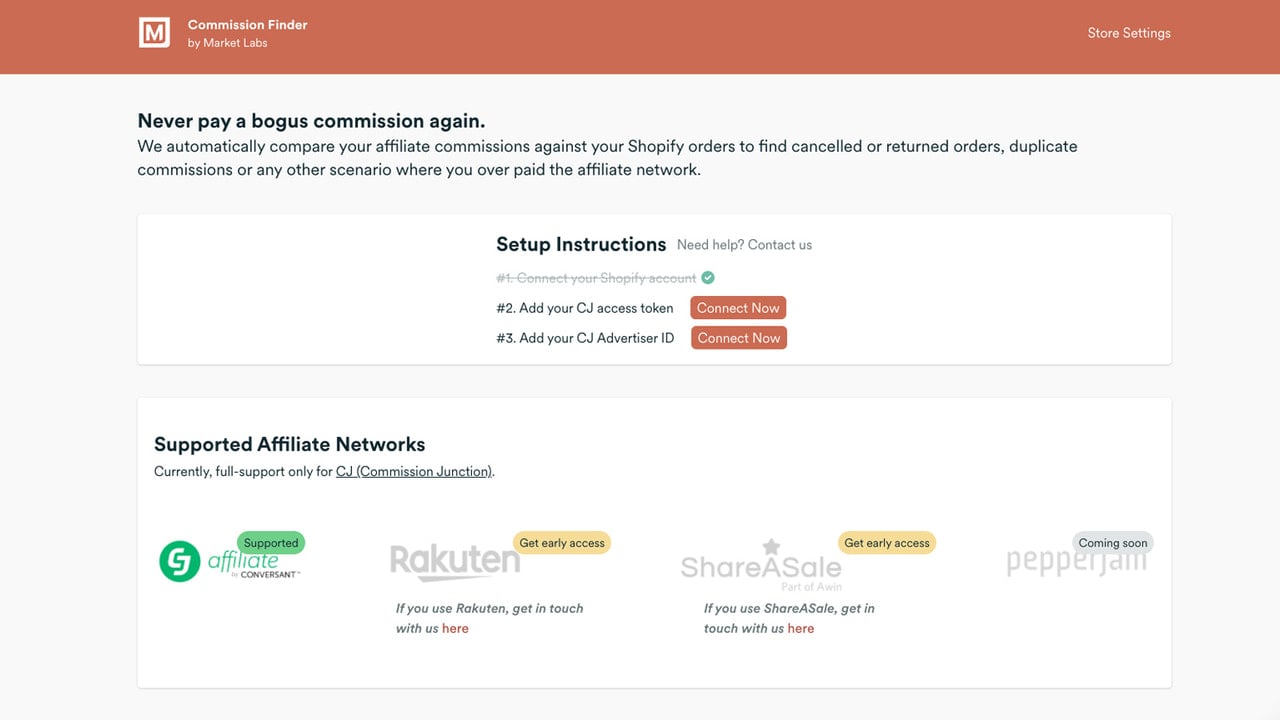Click Get early access badge for Rakuten

[x=562, y=543]
